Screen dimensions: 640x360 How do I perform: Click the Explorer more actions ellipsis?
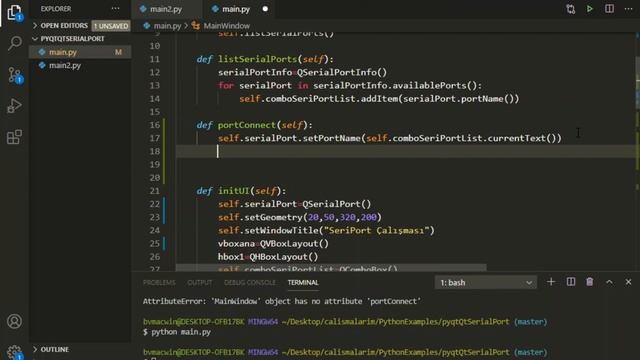pyautogui.click(x=116, y=9)
